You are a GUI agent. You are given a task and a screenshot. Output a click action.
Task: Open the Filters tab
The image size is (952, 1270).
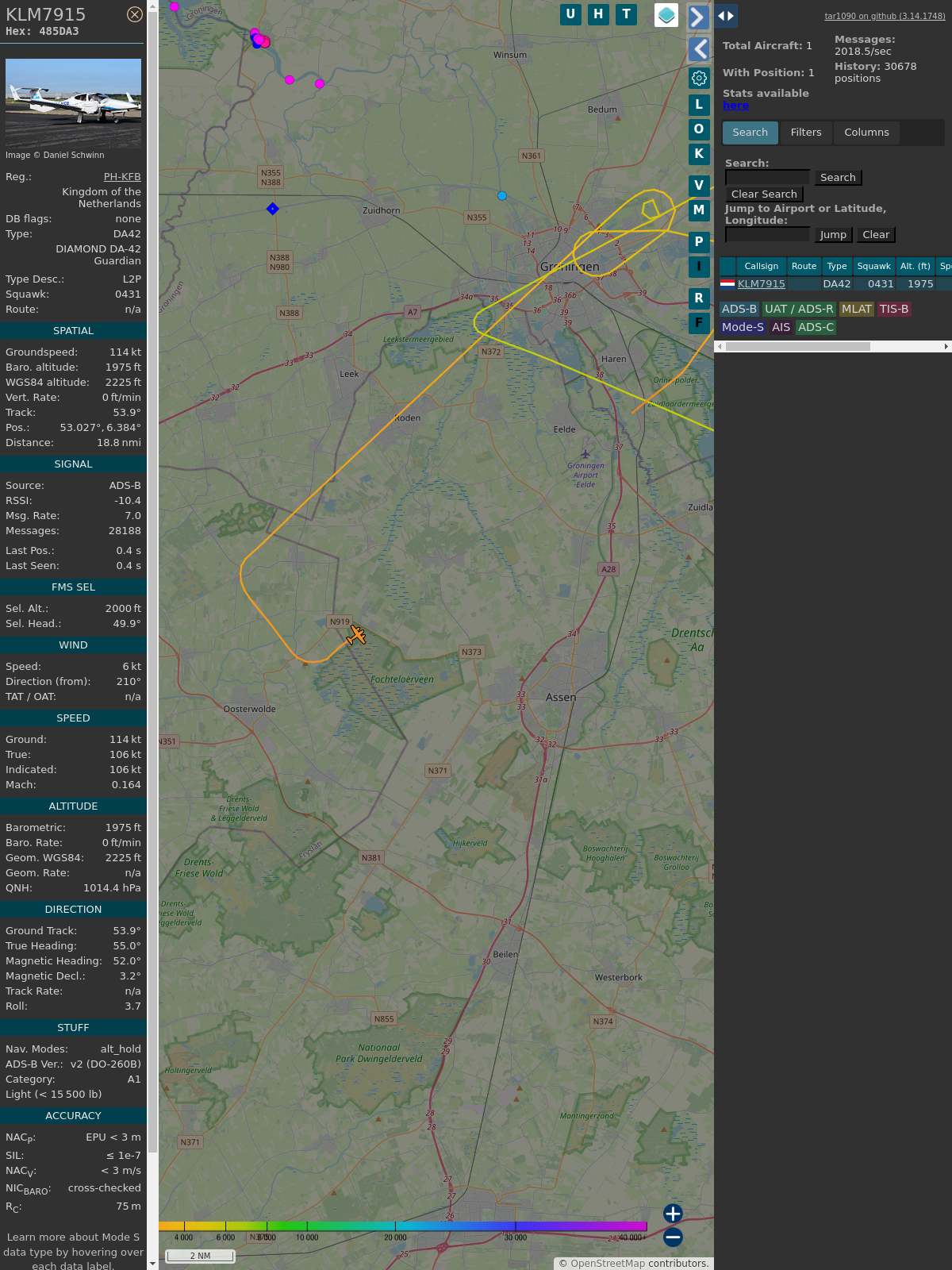806,133
